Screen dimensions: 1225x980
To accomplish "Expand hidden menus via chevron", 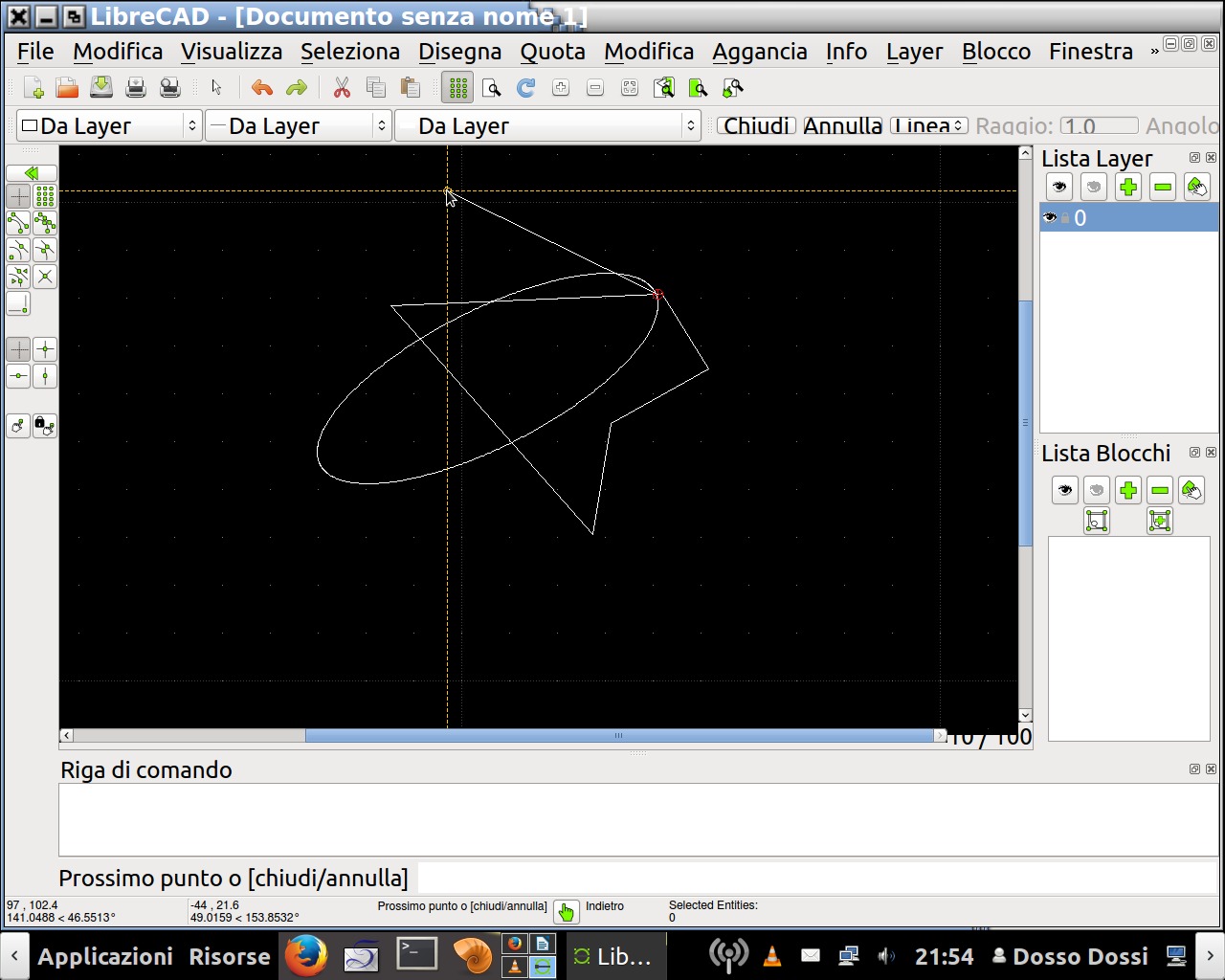I will [x=1154, y=52].
